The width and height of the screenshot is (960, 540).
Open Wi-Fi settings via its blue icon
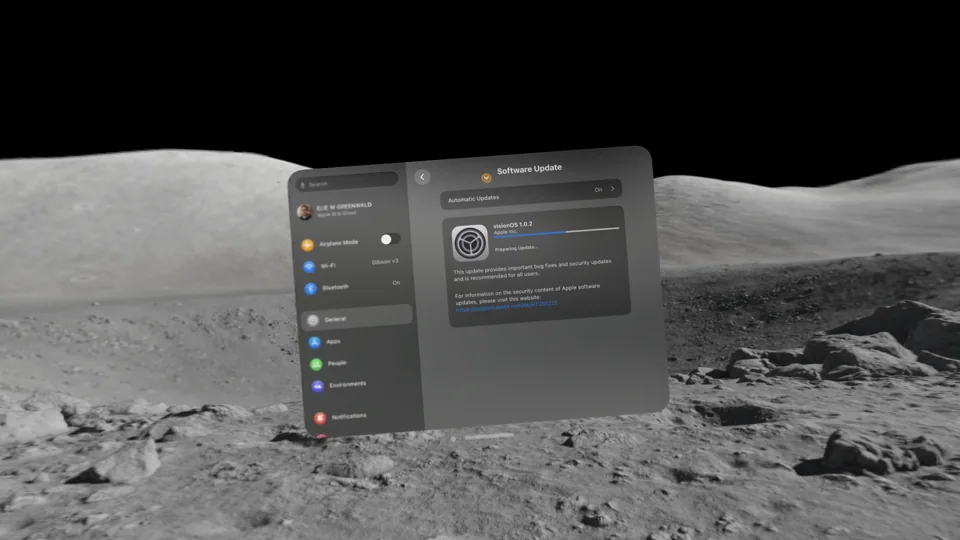point(309,266)
